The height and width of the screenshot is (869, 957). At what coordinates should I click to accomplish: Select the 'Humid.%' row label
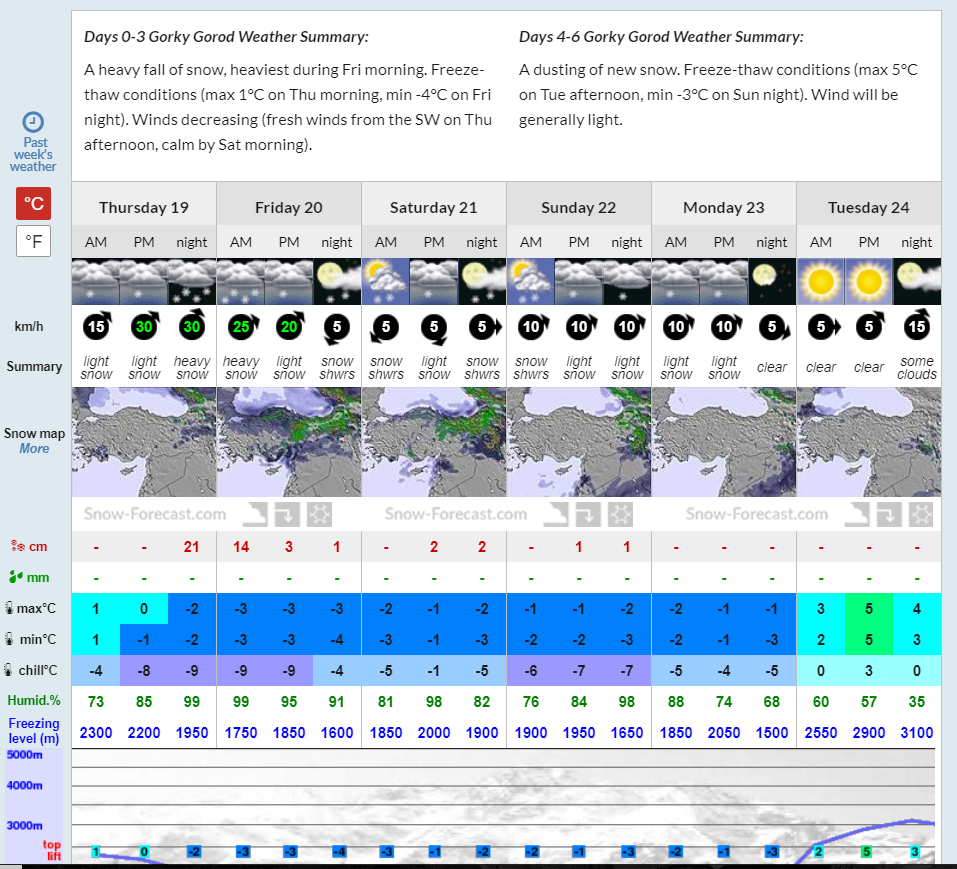click(x=34, y=701)
